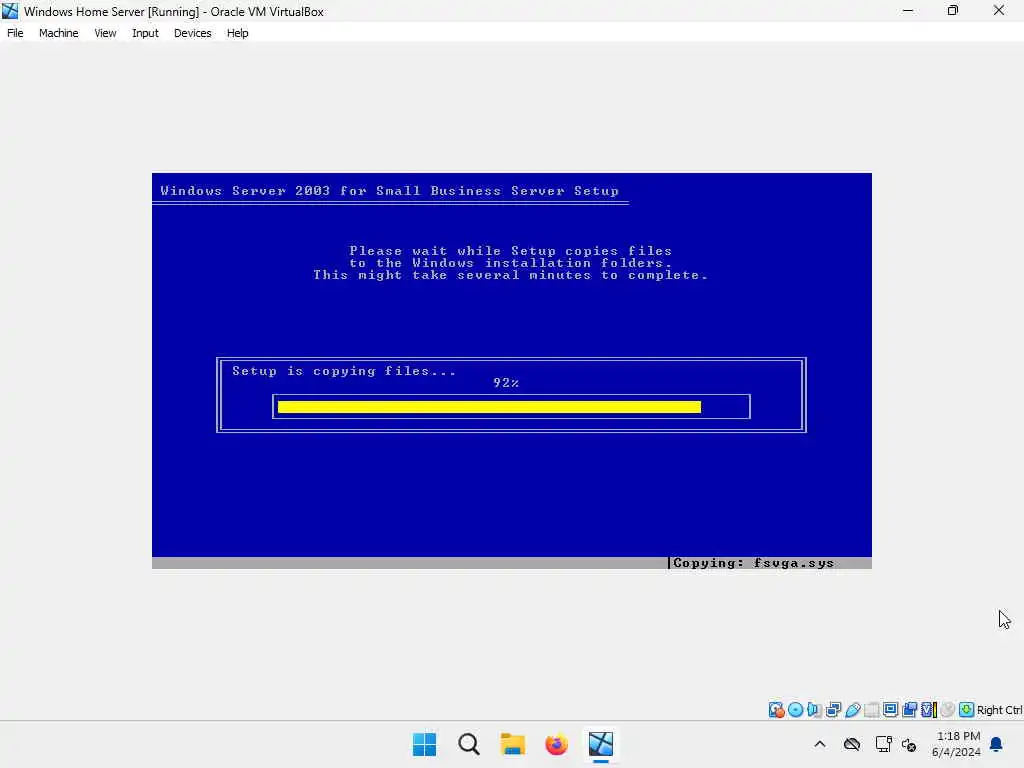The image size is (1024, 768).
Task: Open the Help menu
Action: click(237, 33)
